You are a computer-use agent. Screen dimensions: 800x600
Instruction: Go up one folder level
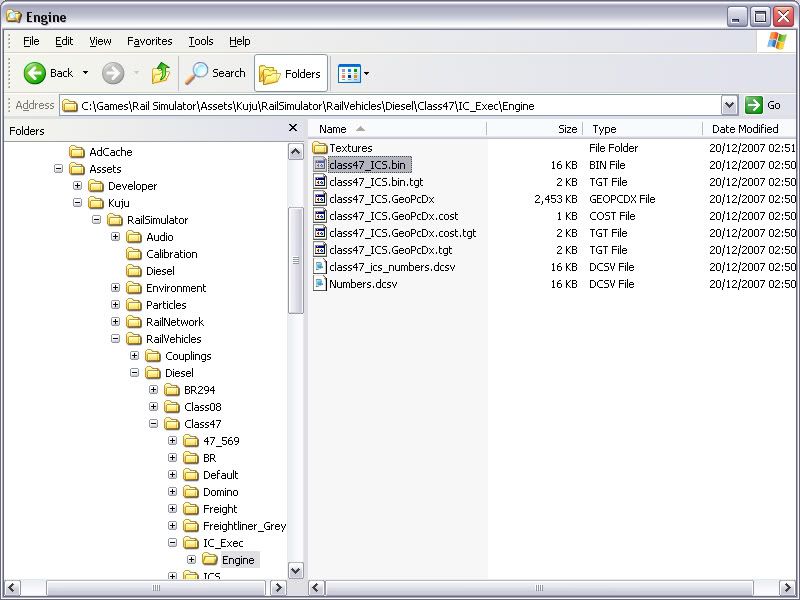tap(161, 73)
